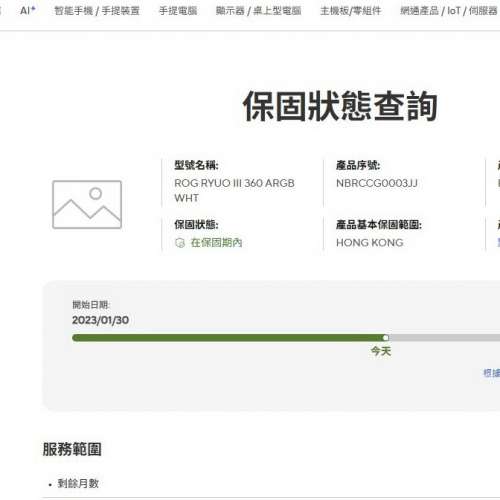This screenshot has width=500, height=500.
Task: Open 智能手機 / 手提裝置 menu
Action: (x=97, y=11)
